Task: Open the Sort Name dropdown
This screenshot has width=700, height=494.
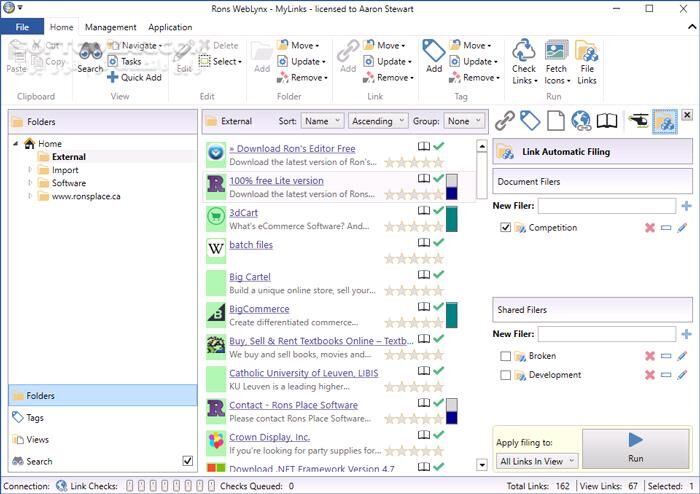Action: coord(322,121)
